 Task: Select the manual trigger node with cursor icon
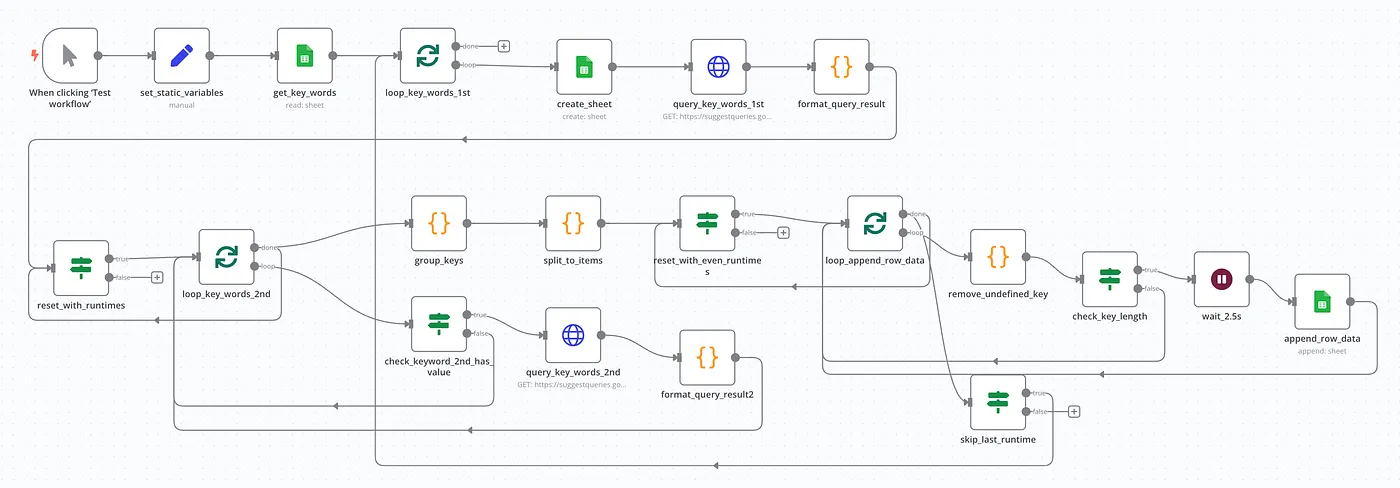(70, 55)
